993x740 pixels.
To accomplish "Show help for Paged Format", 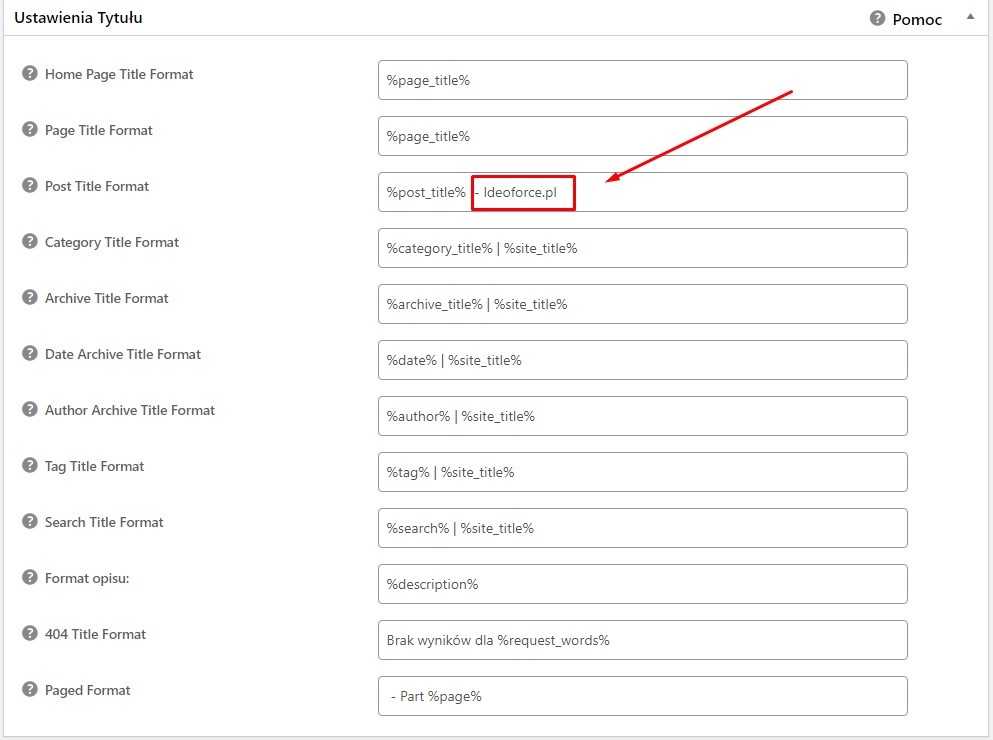I will coord(30,690).
